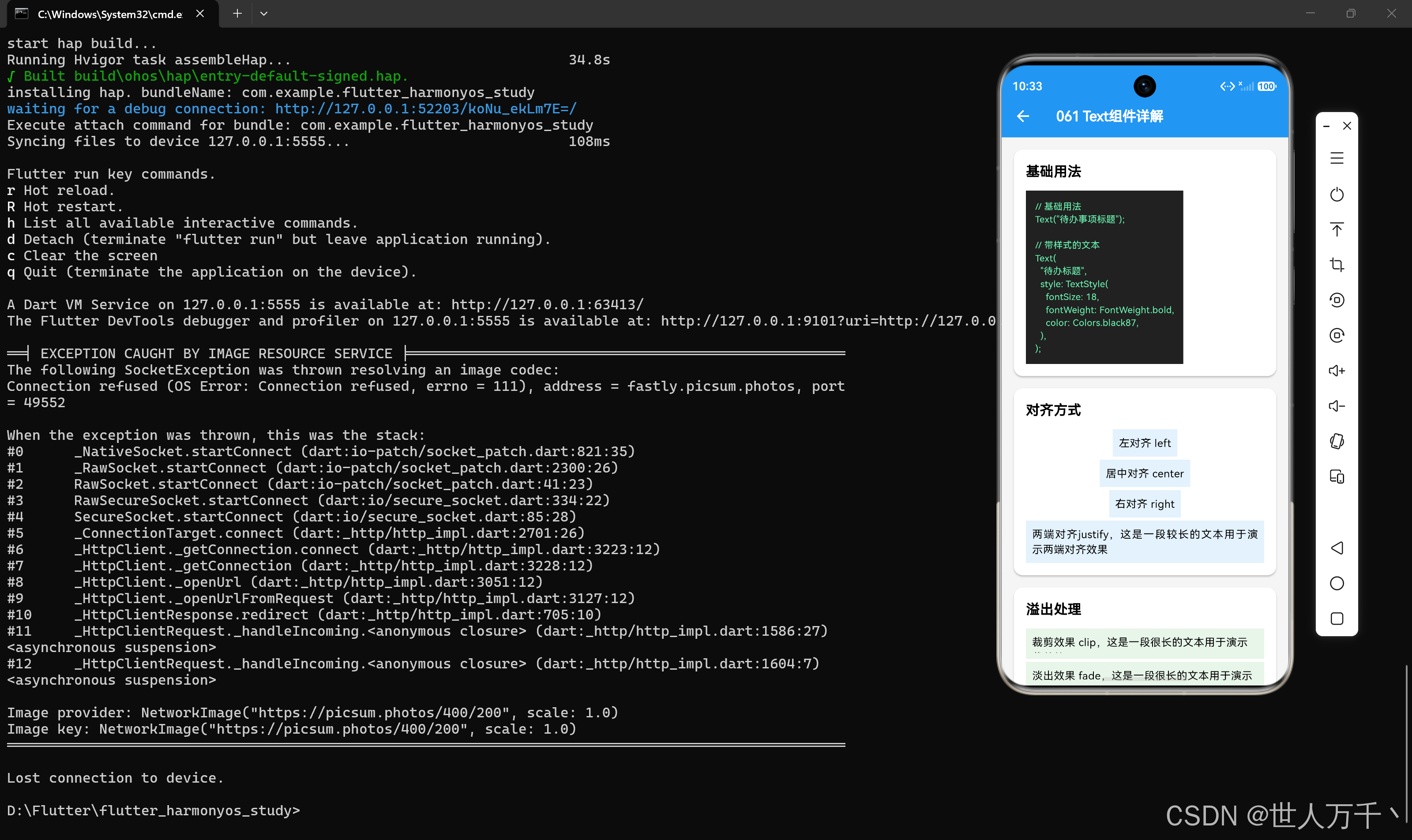Screen dimensions: 1412x840
Task: Tap the emulator triangle back navigation button
Action: 1337,548
